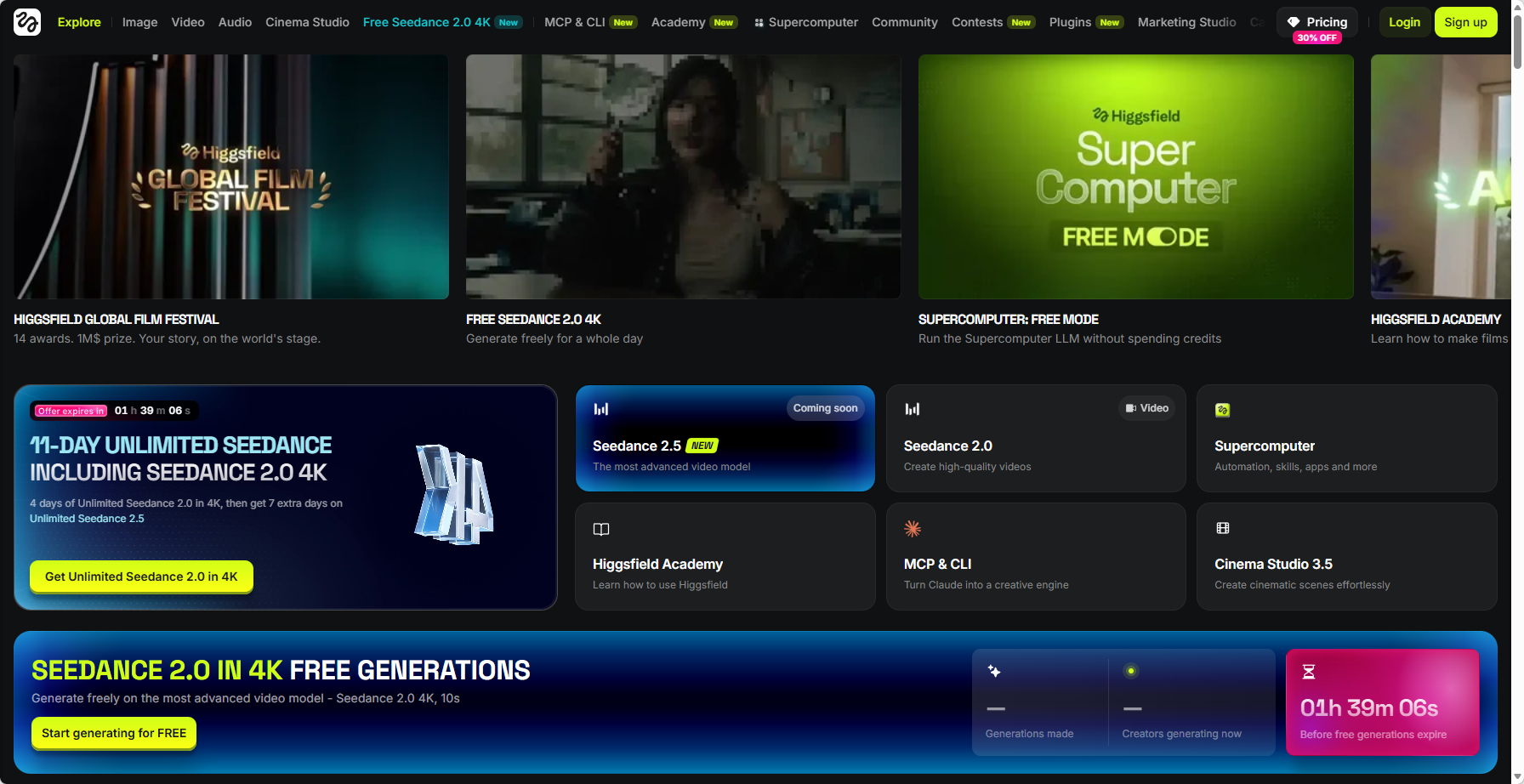The height and width of the screenshot is (784, 1524).
Task: Click the orange MCP & CLI starburst icon
Action: pos(913,528)
